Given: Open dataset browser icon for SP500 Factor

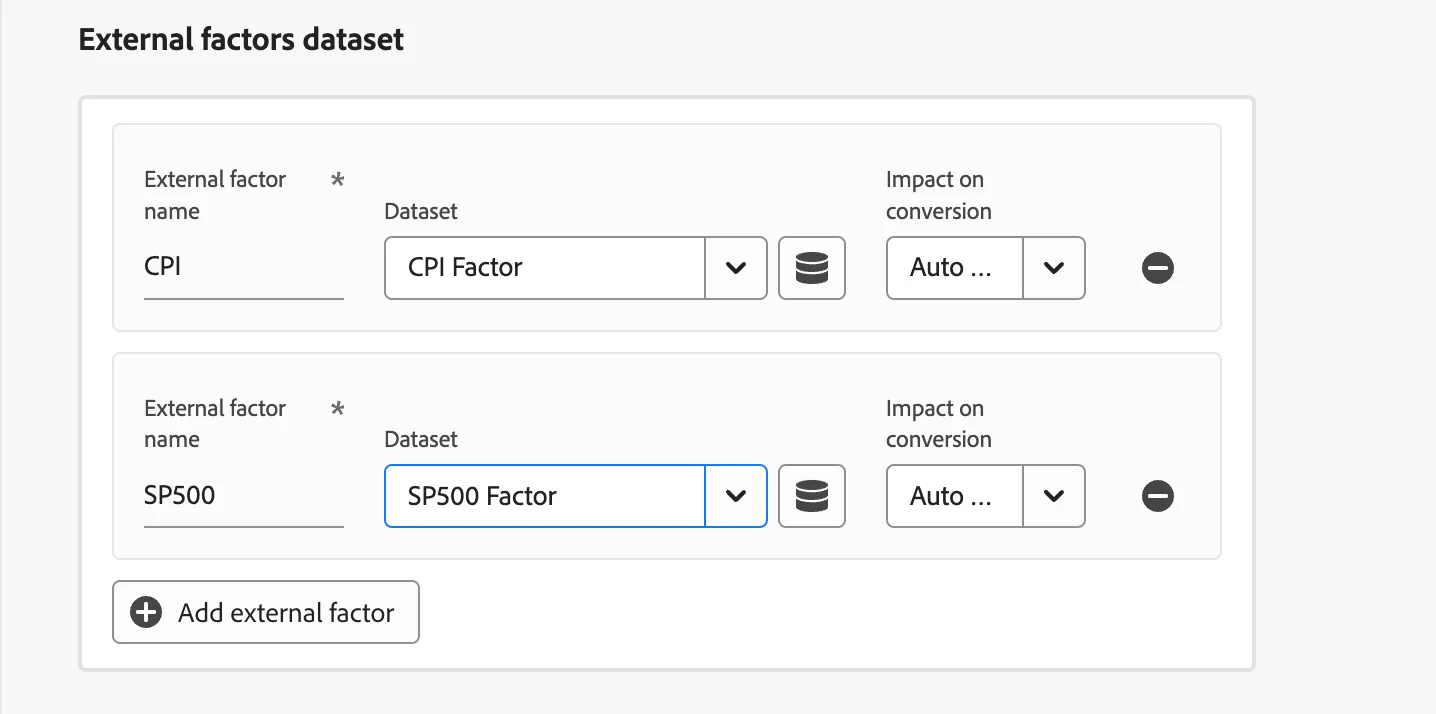Looking at the screenshot, I should tap(812, 496).
